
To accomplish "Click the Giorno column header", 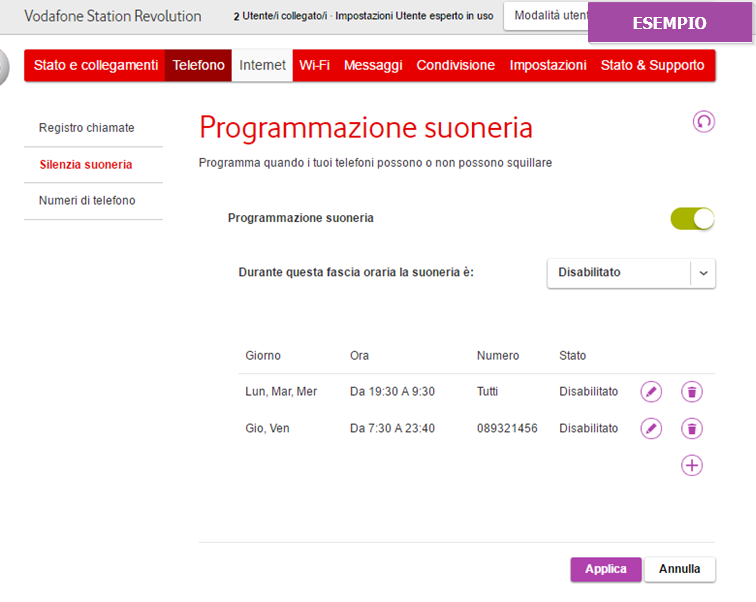I will coord(263,356).
